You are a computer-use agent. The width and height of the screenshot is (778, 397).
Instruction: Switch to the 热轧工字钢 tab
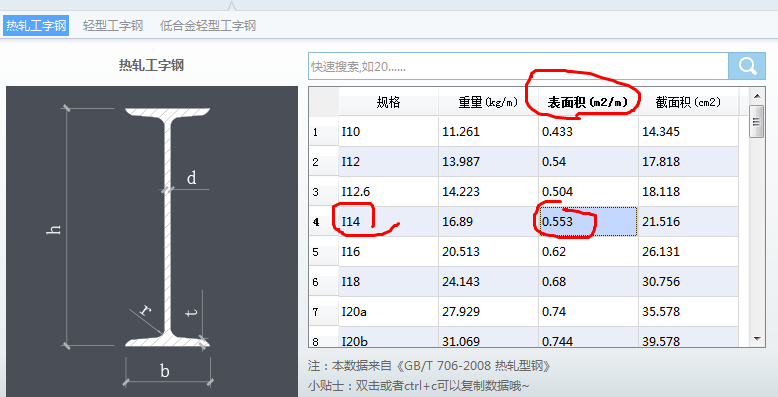[x=36, y=25]
